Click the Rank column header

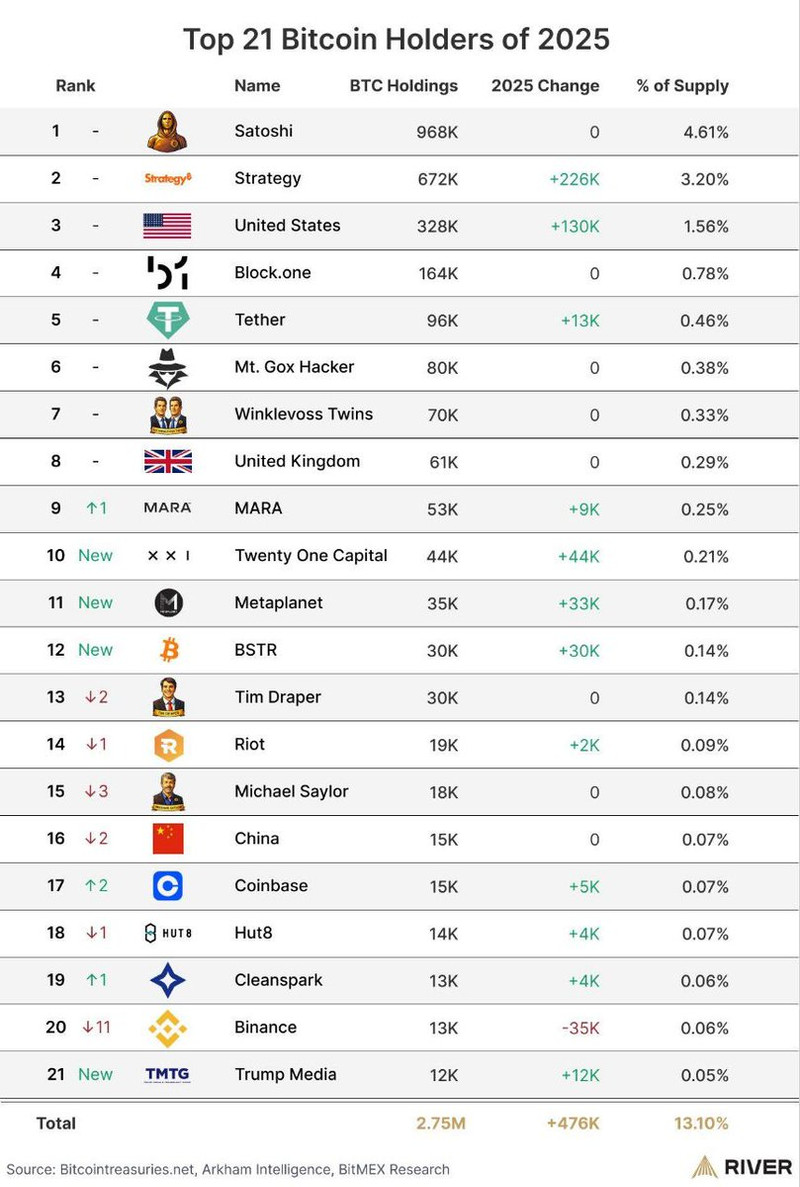click(x=75, y=85)
